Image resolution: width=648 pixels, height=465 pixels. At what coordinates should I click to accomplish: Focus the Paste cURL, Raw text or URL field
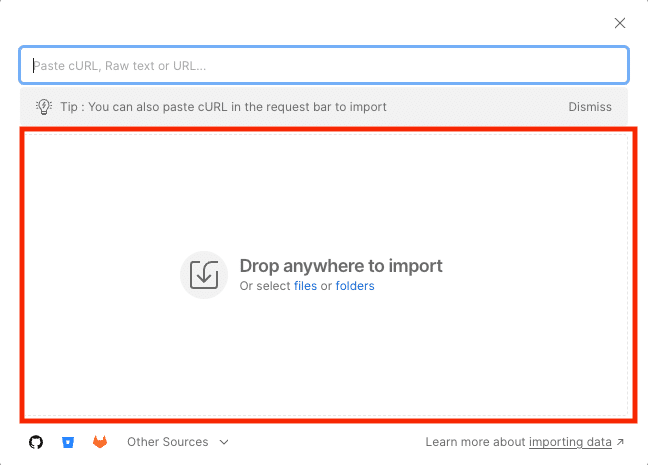(324, 66)
